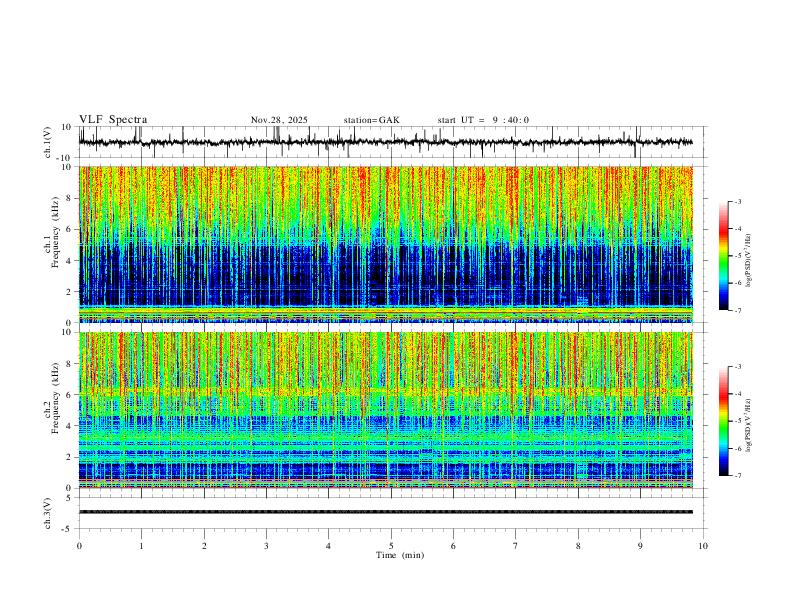
Task: Click the date label "Nov.28, 2025"
Action: pyautogui.click(x=279, y=120)
